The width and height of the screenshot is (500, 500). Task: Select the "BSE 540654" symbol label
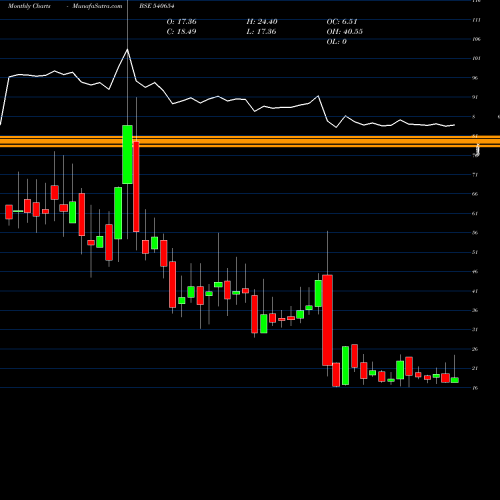point(157,6)
